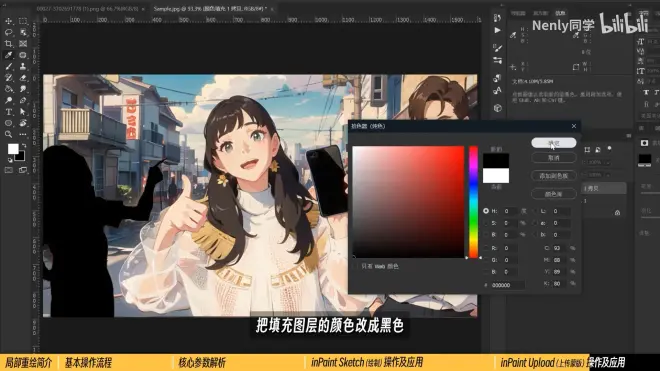Click the Cancel button in color picker
The image size is (660, 371).
[x=554, y=158]
